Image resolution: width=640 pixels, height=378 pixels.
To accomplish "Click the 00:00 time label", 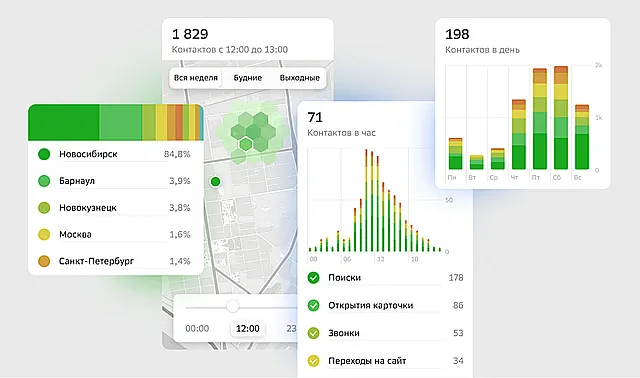I will tap(197, 329).
